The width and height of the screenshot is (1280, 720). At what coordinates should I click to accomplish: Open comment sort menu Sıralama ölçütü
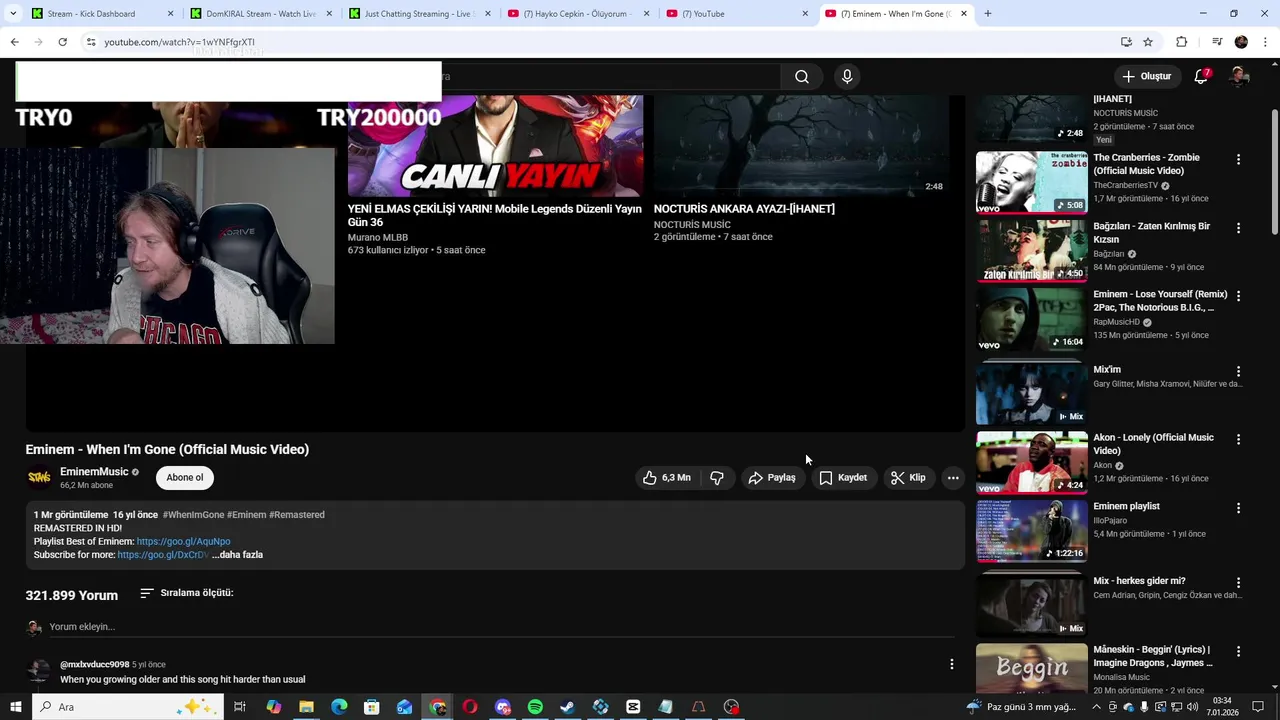tap(186, 593)
